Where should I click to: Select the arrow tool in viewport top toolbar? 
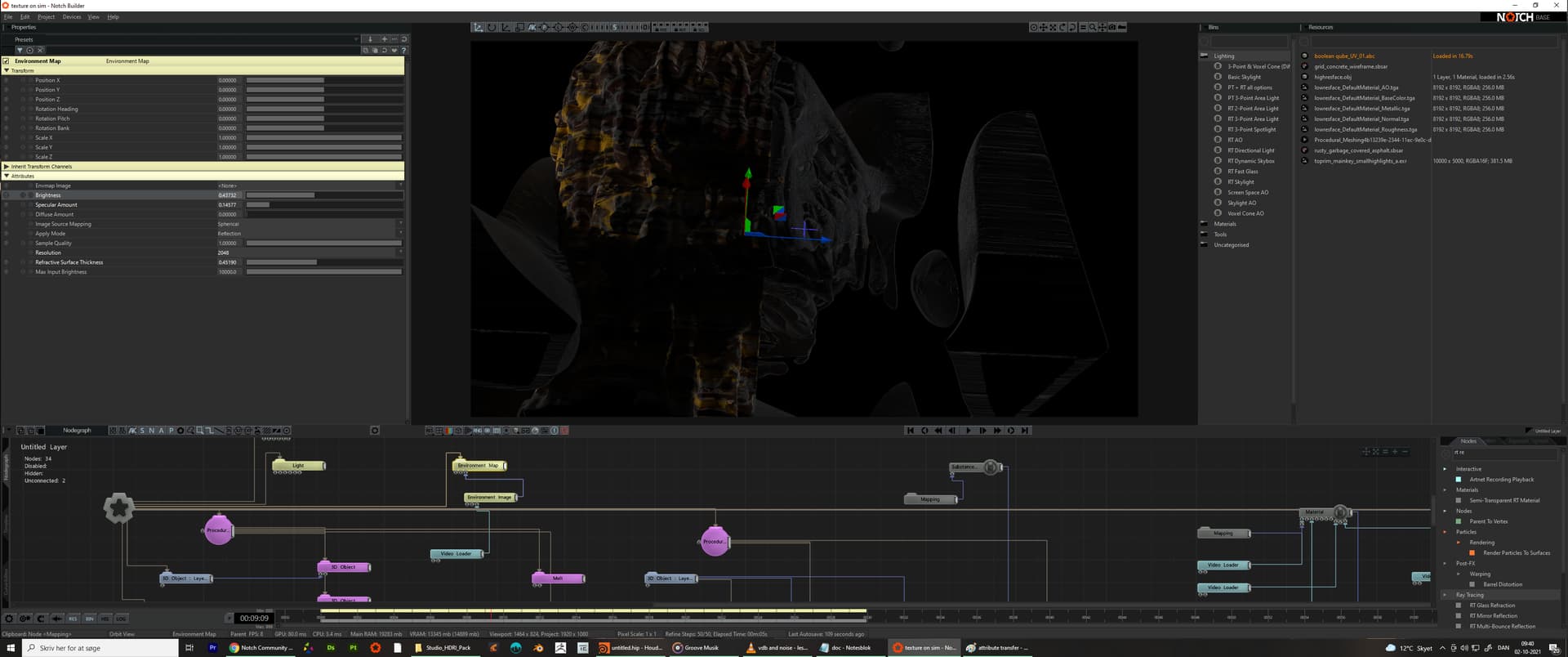click(478, 27)
